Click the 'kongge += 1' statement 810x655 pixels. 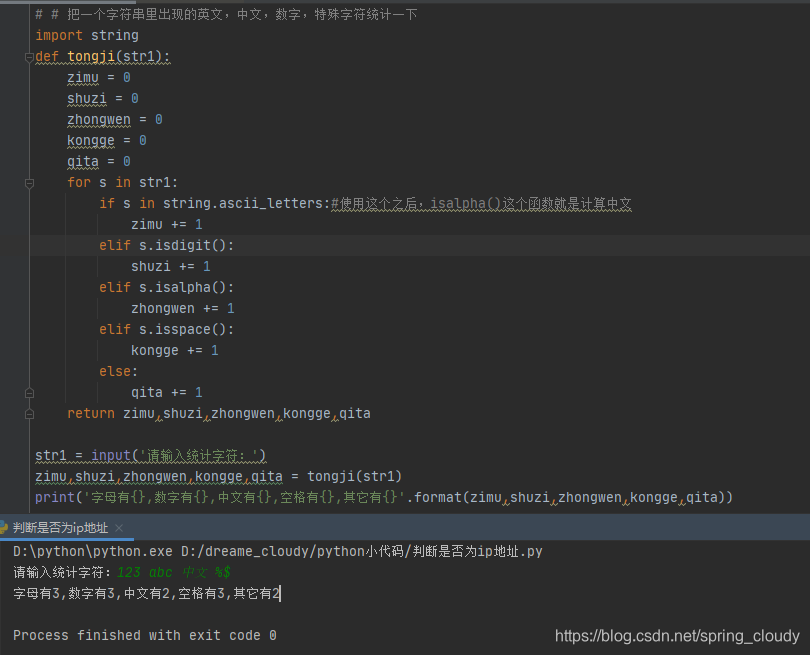(x=175, y=351)
